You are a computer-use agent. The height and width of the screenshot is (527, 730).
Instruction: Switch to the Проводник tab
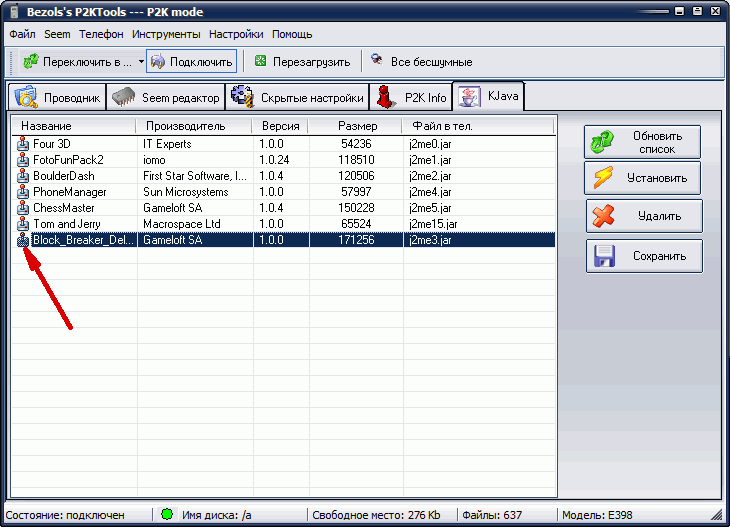57,97
